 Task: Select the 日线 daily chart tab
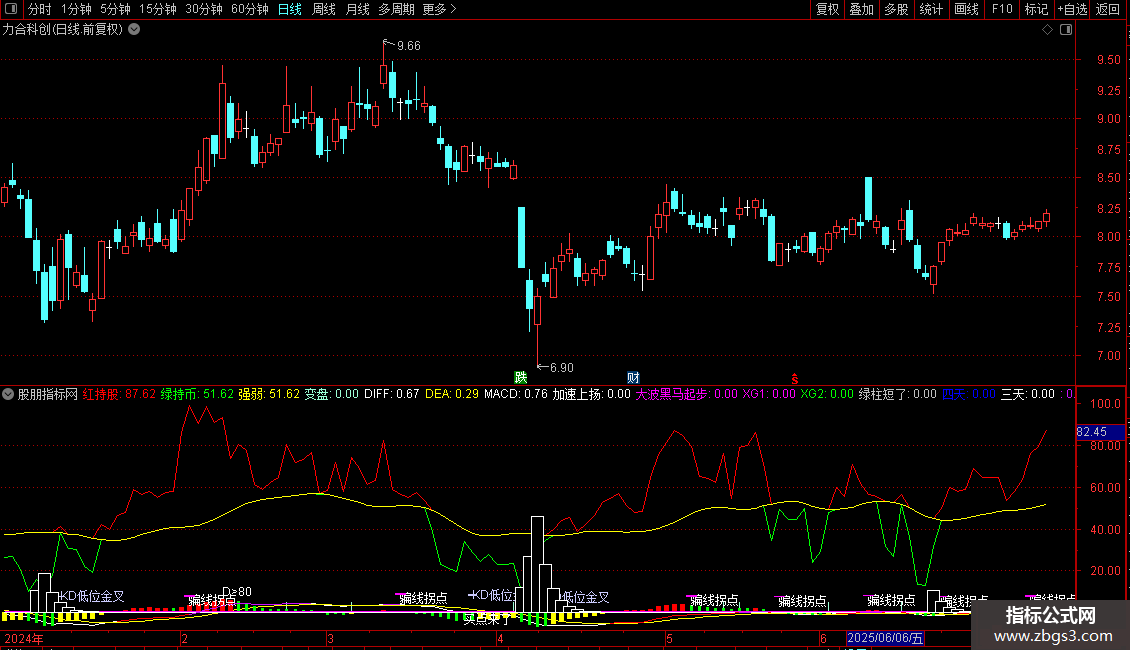tap(290, 9)
